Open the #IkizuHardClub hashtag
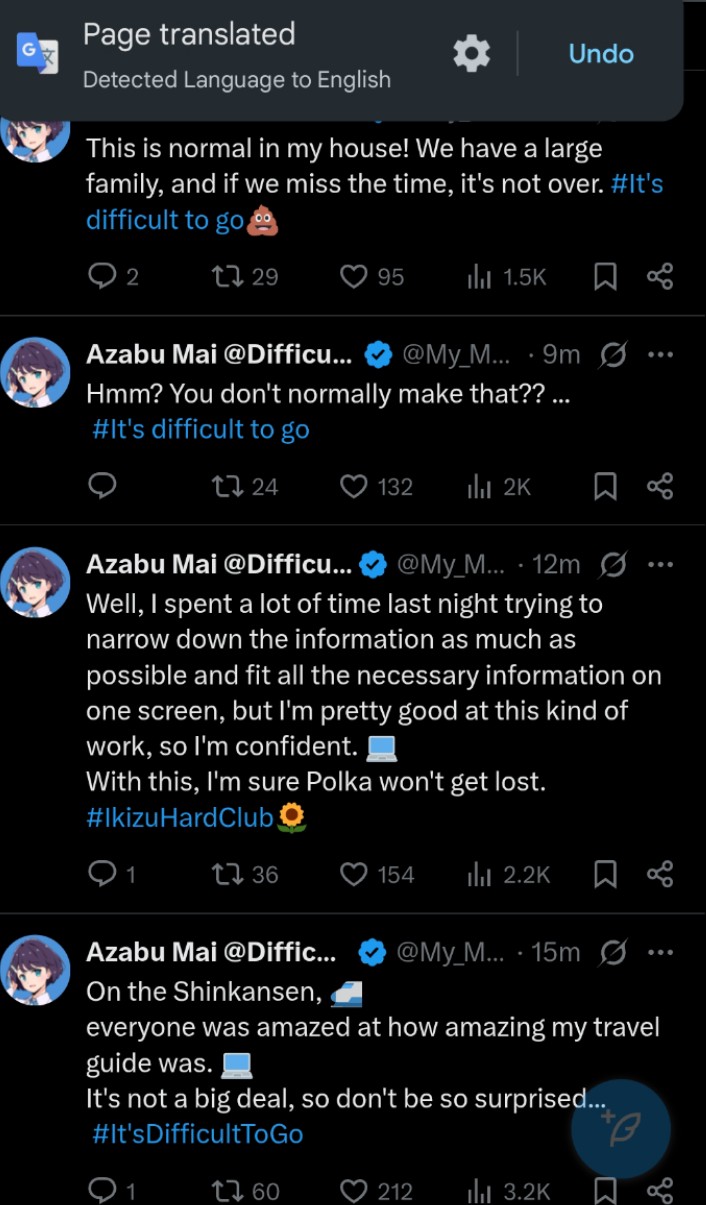The height and width of the screenshot is (1205, 706). 180,818
